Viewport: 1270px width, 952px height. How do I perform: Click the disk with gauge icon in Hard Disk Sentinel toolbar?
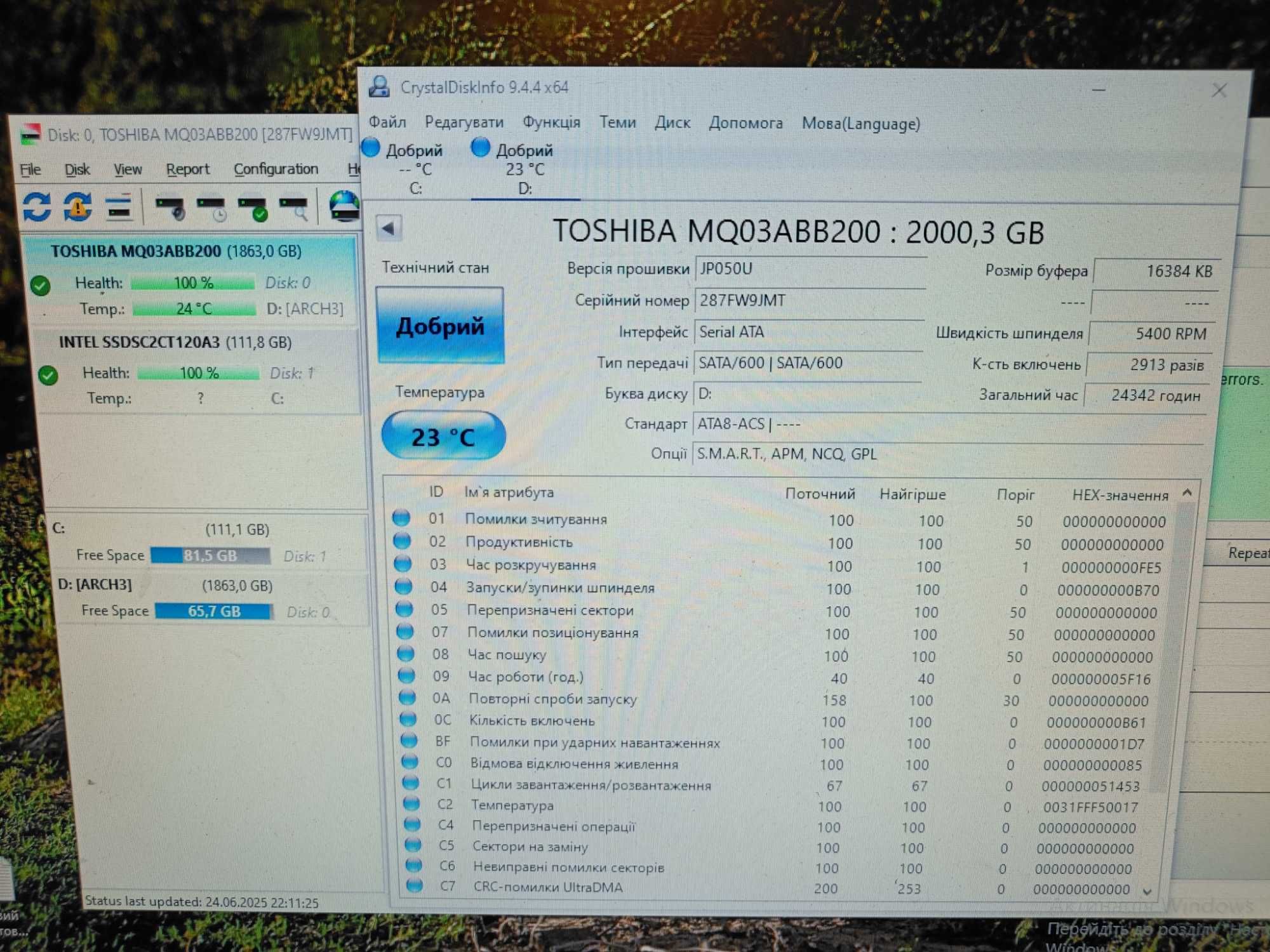(x=170, y=209)
